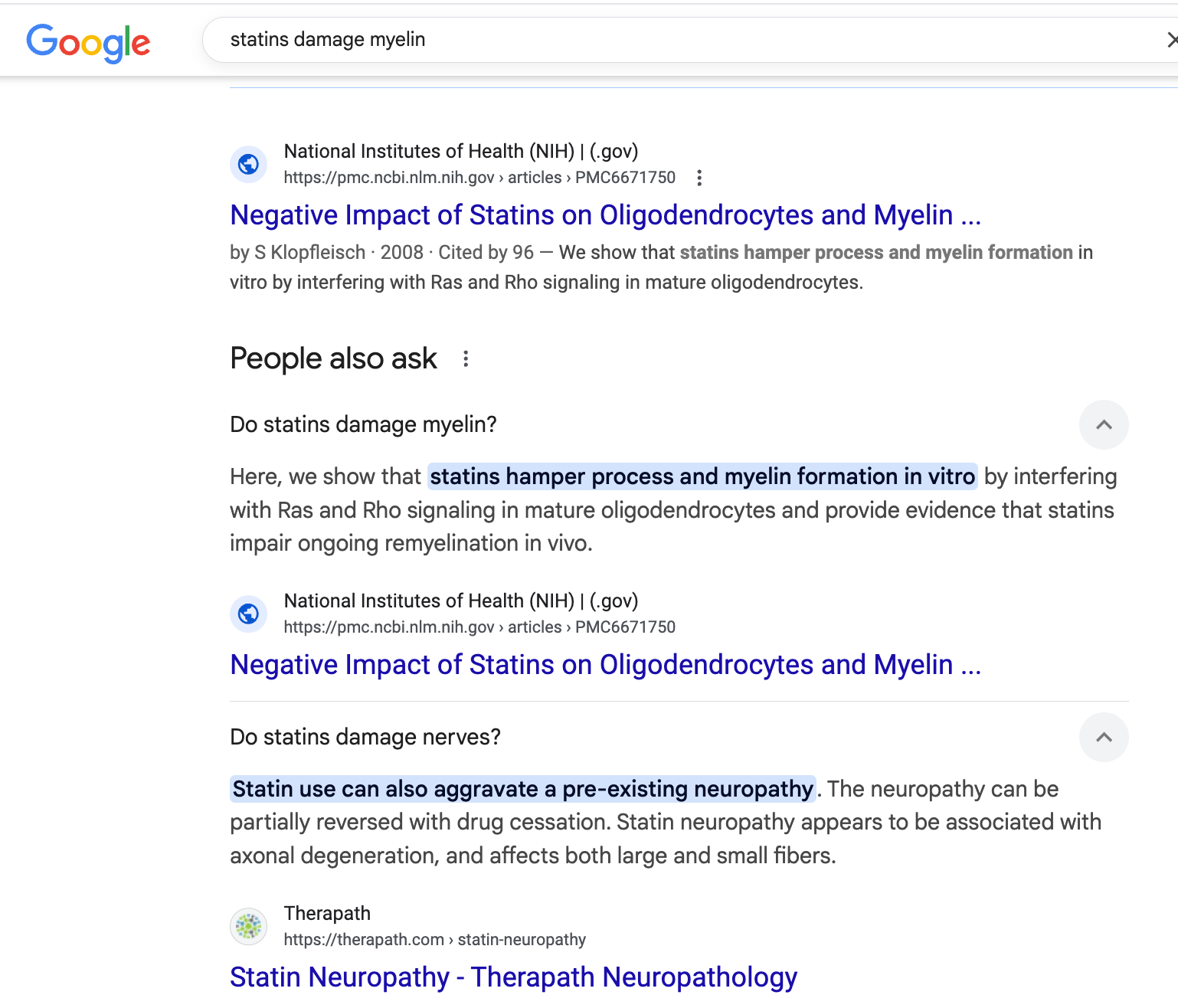Open 'Statin Neuropathy - Therapath Neuropathology' link
1178x1008 pixels.
513,977
